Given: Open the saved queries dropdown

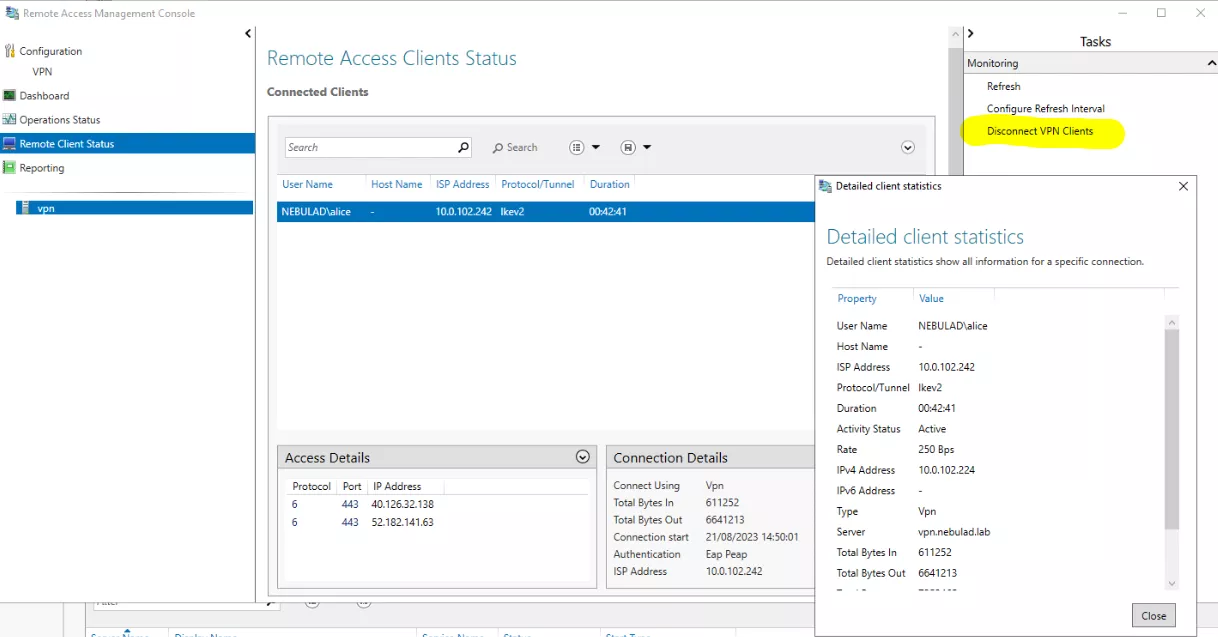Looking at the screenshot, I should pyautogui.click(x=636, y=147).
